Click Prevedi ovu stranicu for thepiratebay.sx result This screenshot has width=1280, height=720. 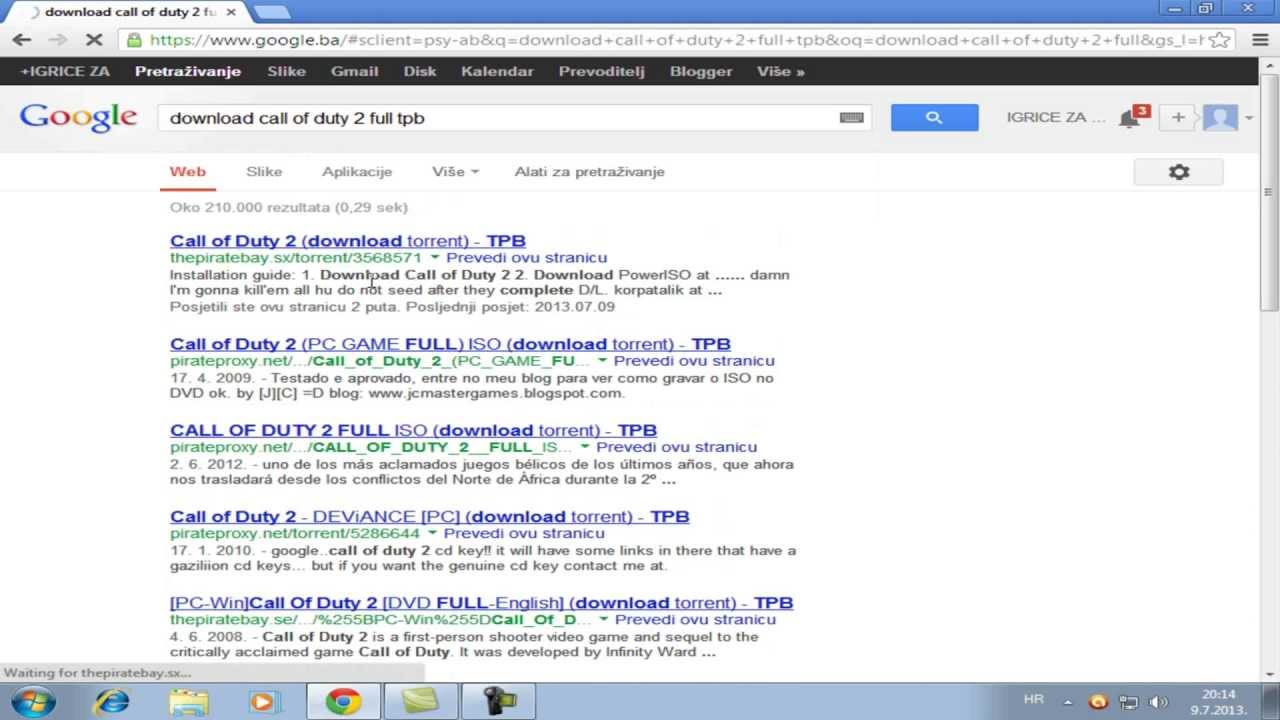(526, 258)
